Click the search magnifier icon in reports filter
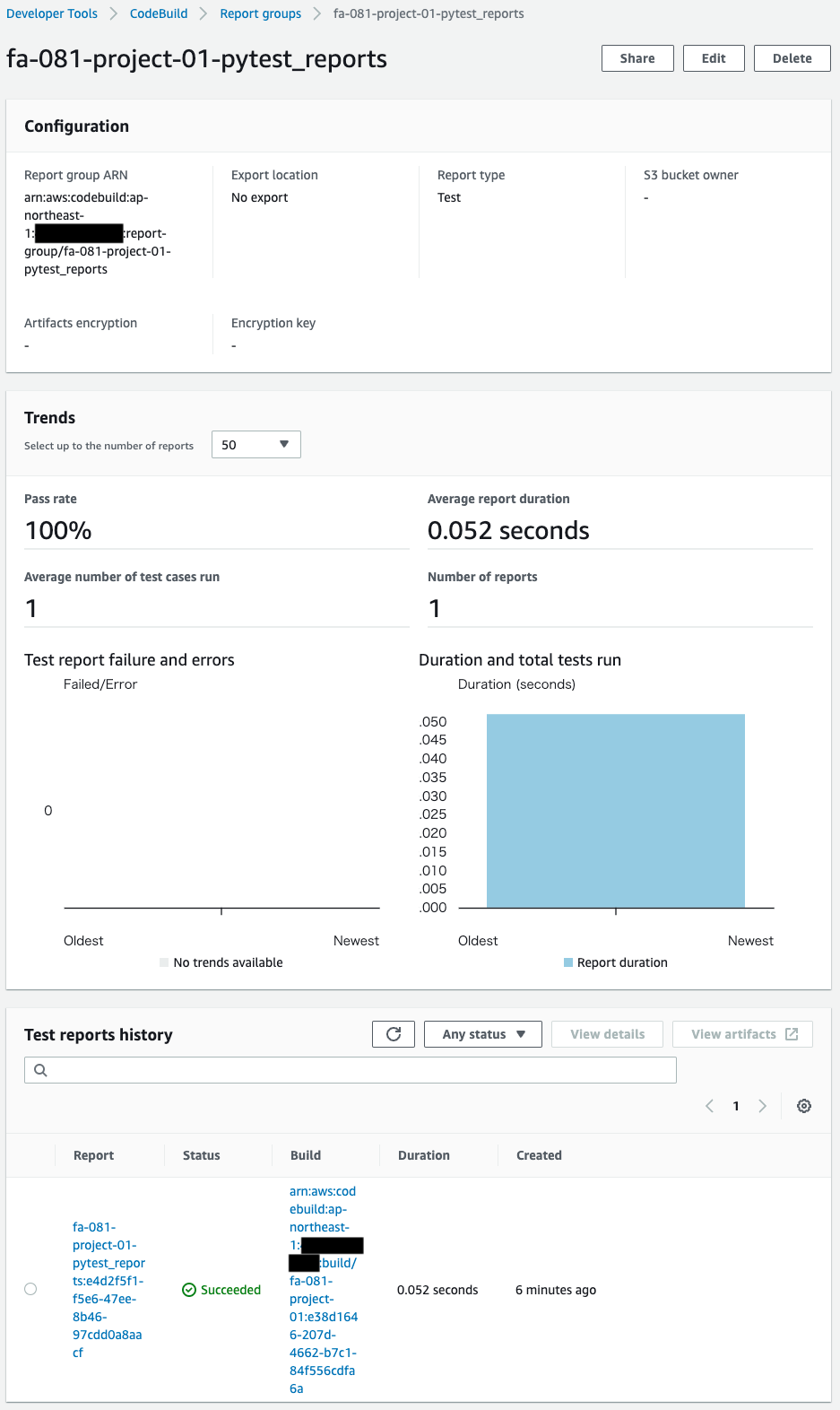 (40, 1070)
